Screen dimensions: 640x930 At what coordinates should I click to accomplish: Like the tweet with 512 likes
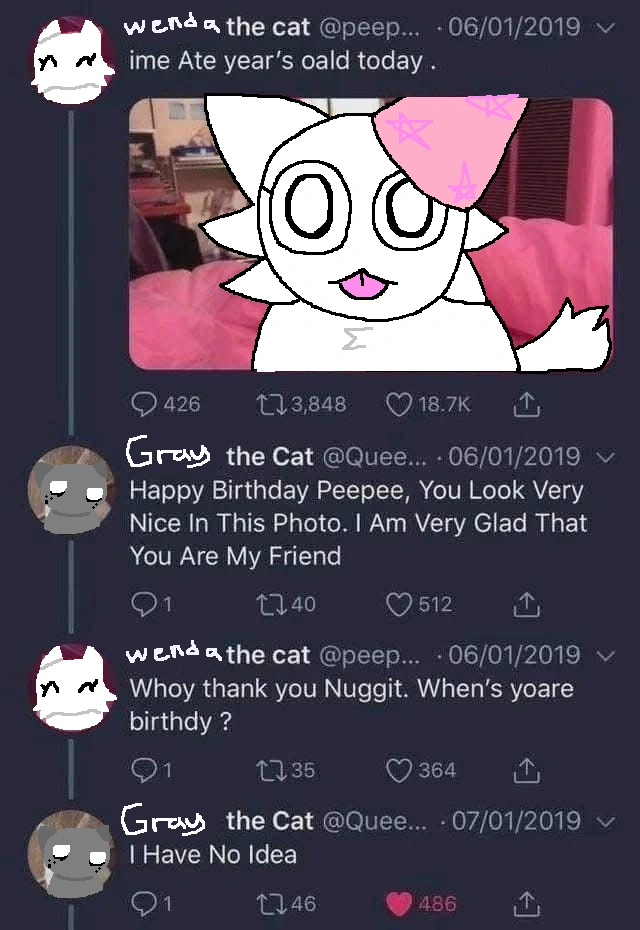399,604
